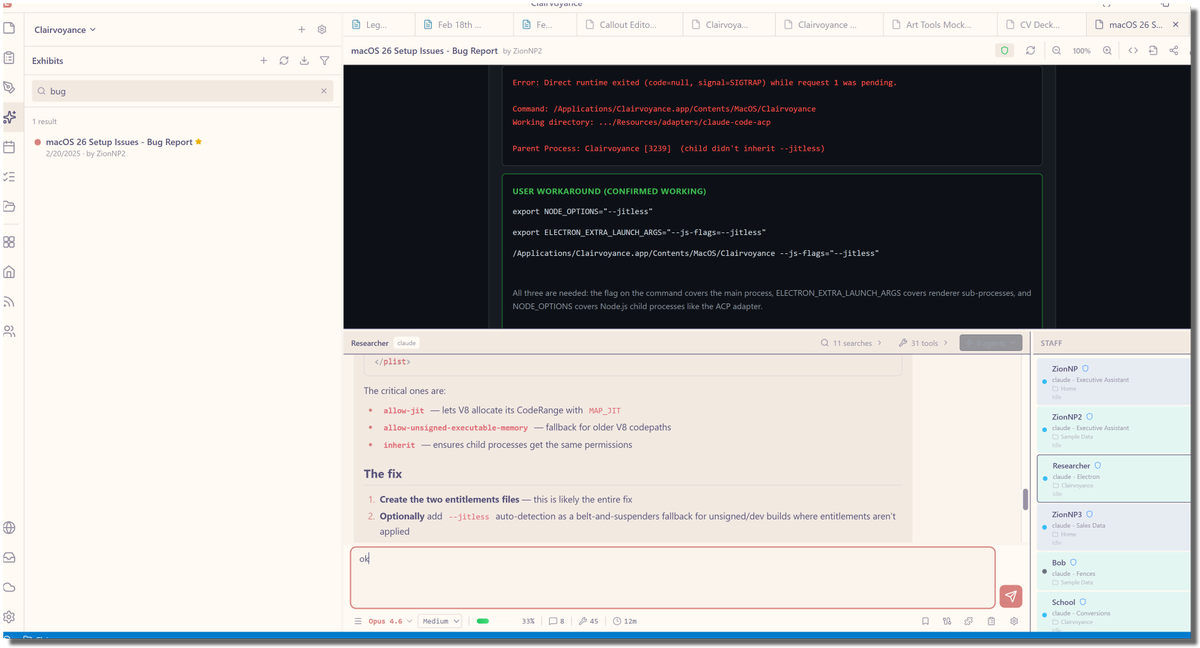This screenshot has width=1200, height=648.
Task: Open the calendar icon in left sidebar
Action: [x=9, y=147]
